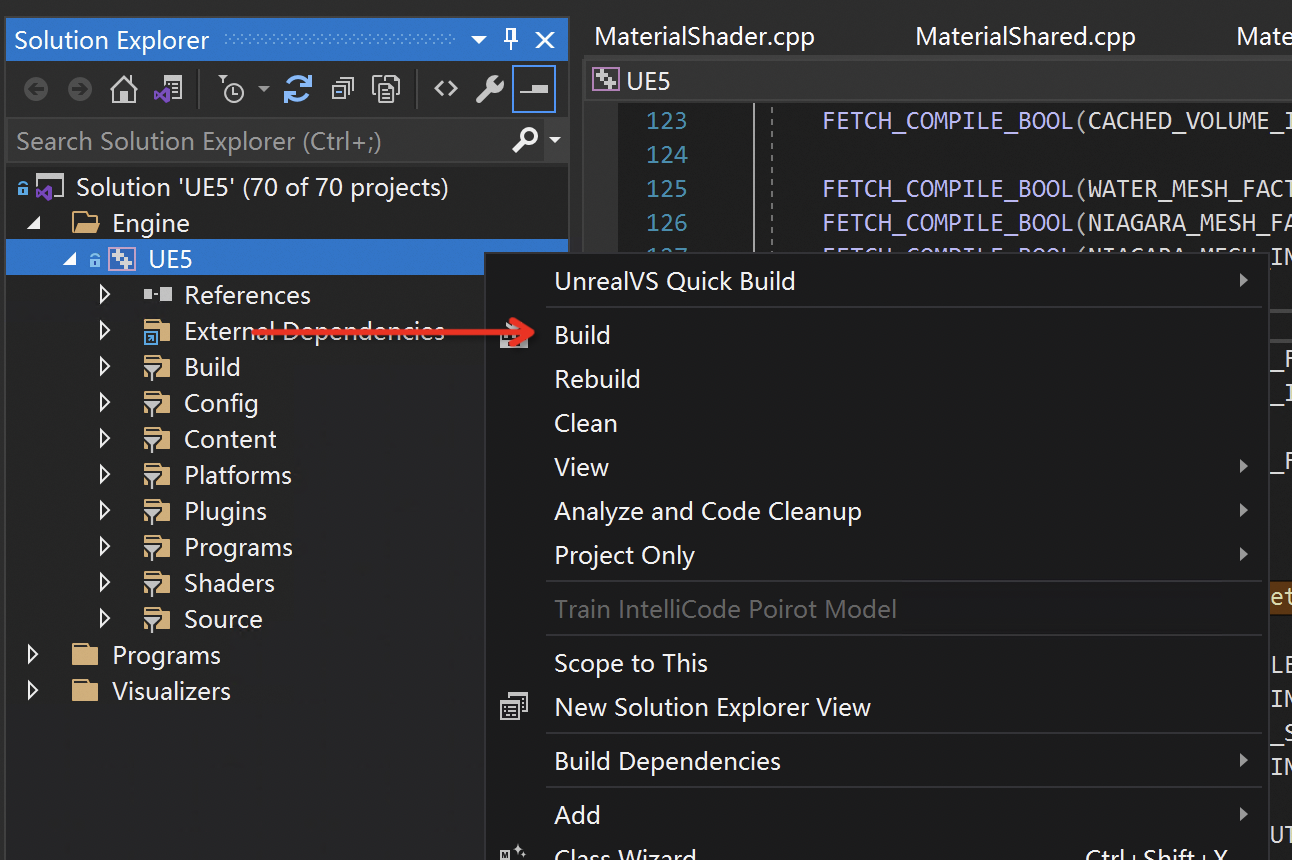Viewport: 1292px width, 860px height.
Task: Select Build from the context menu
Action: (582, 335)
